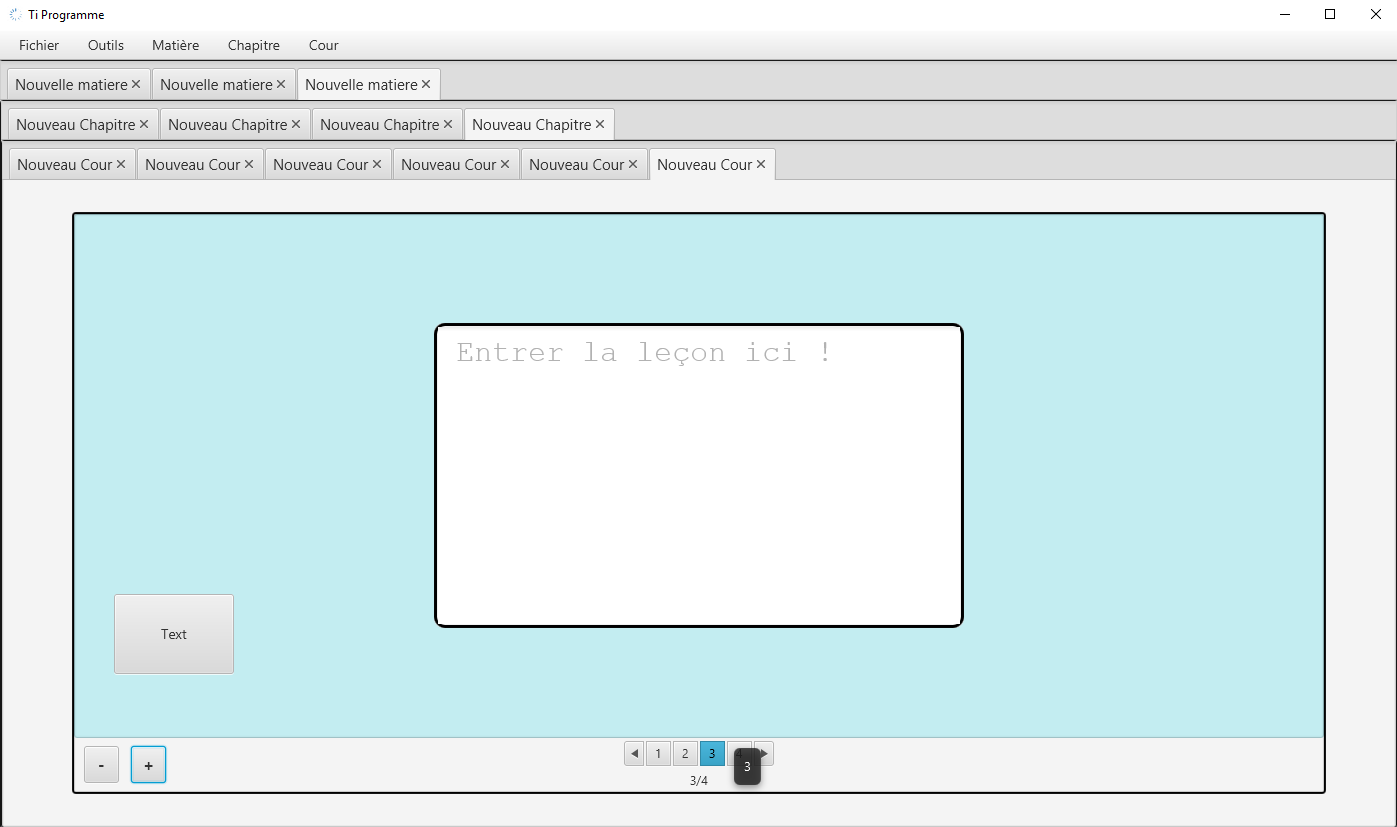
Task: Close the second Nouveau Cour tab
Action: point(249,165)
